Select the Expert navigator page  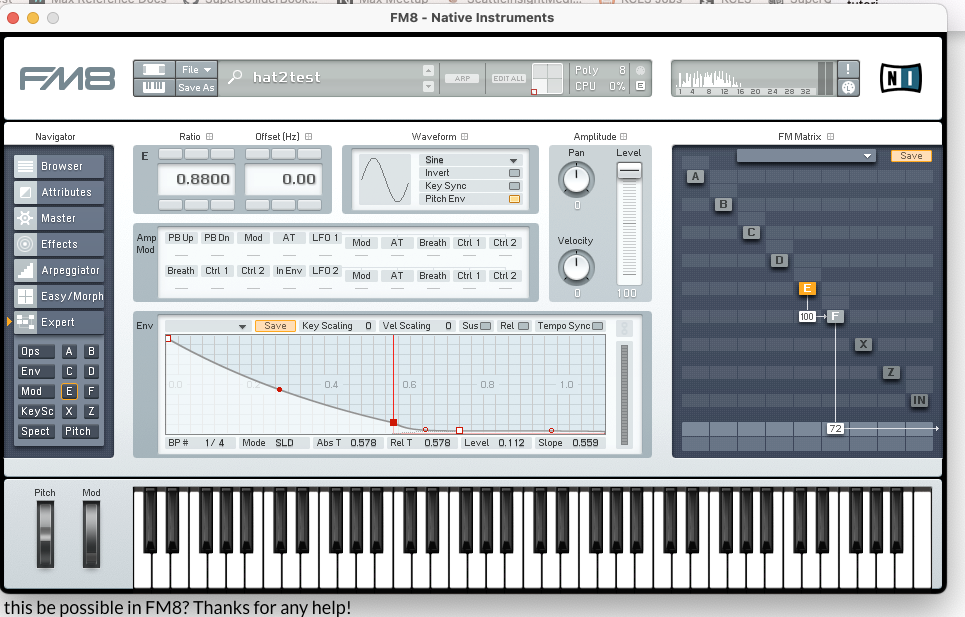click(58, 322)
